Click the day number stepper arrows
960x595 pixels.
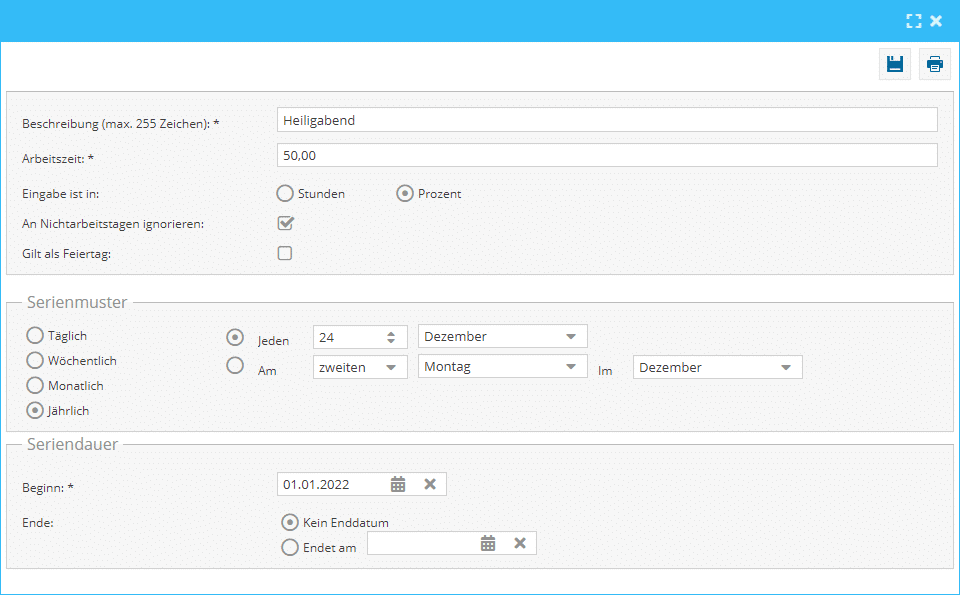coord(391,337)
